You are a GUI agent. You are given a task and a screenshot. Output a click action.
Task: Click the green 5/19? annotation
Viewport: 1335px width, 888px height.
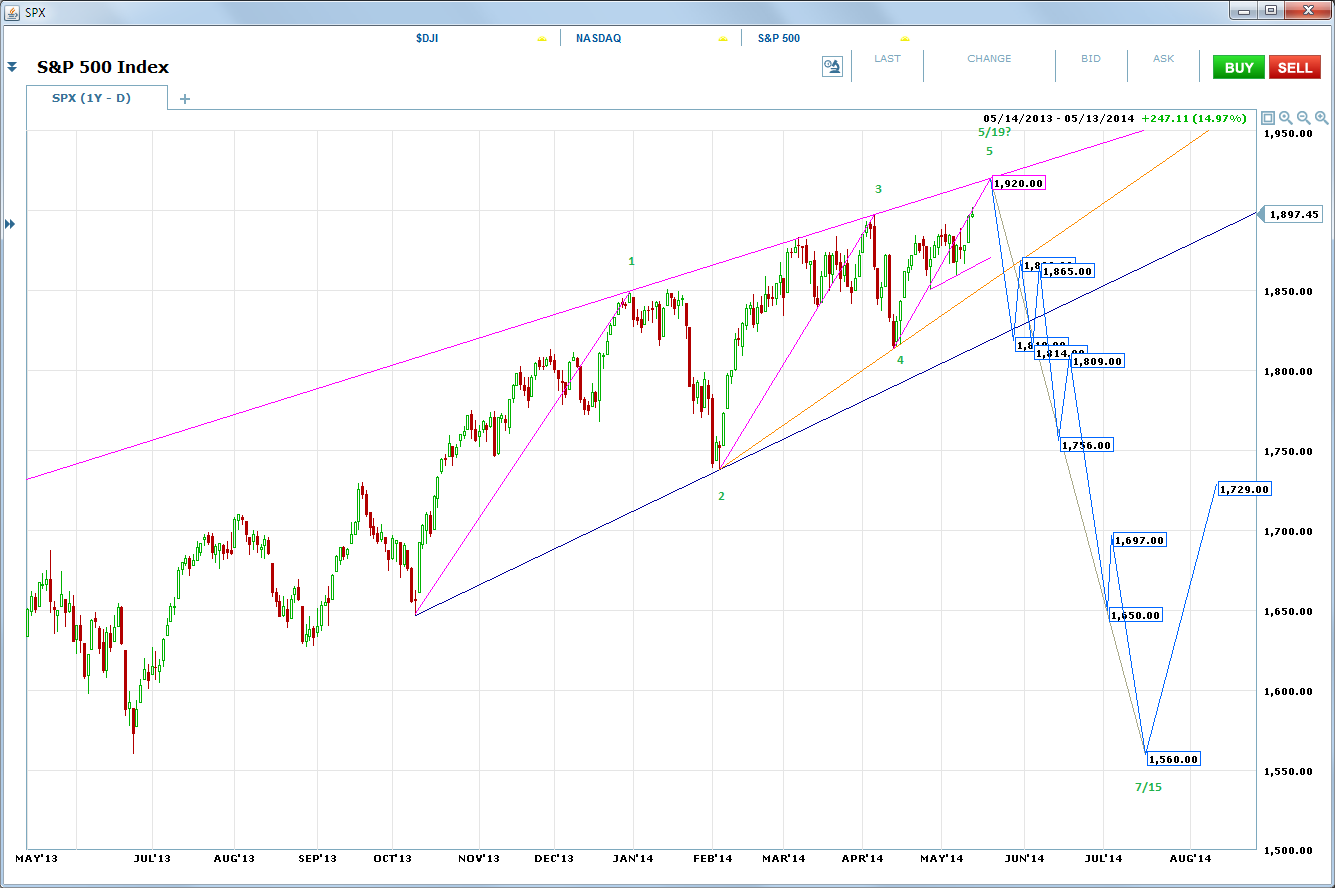tap(994, 132)
